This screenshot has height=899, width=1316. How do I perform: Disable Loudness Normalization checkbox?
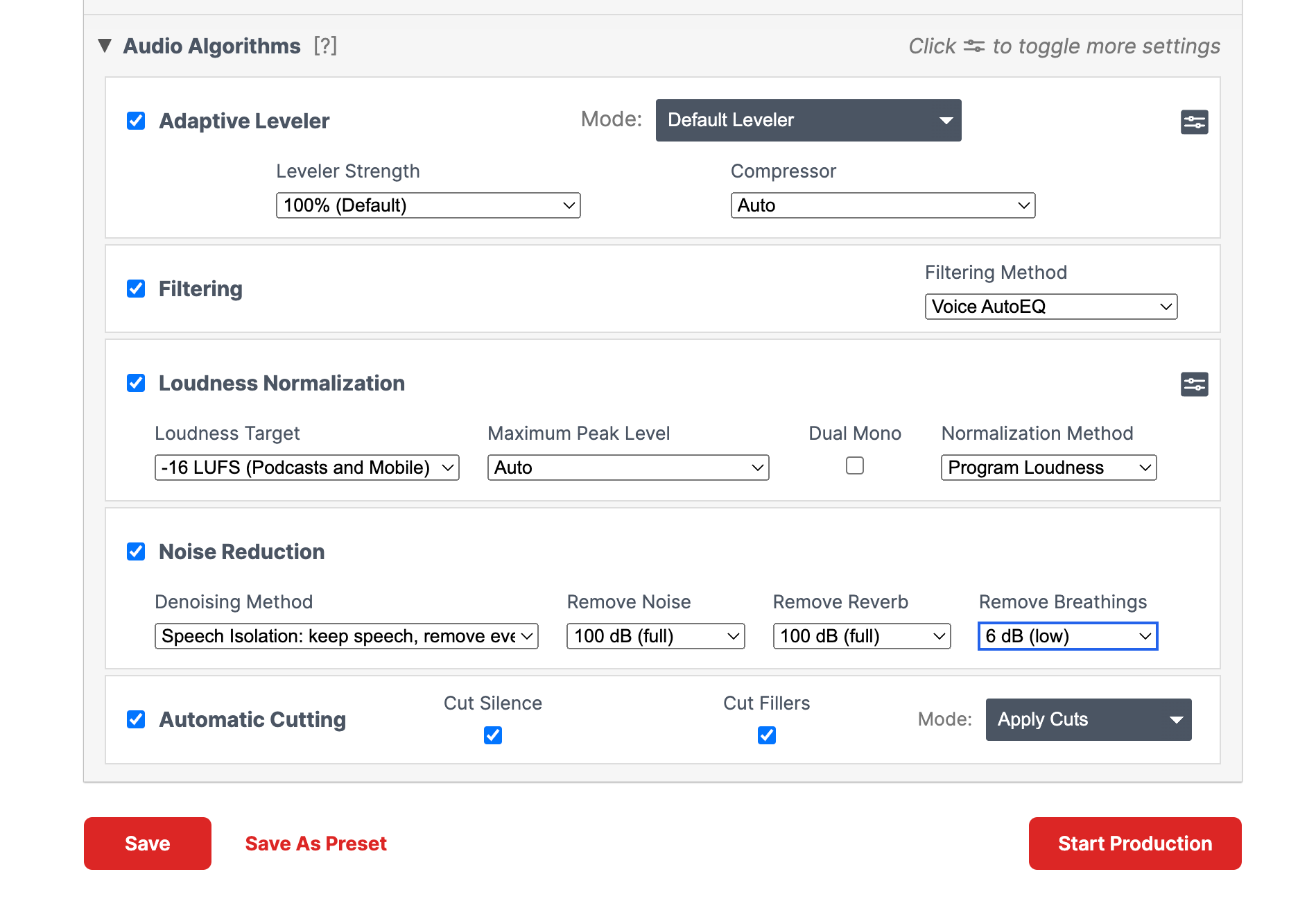coord(136,383)
